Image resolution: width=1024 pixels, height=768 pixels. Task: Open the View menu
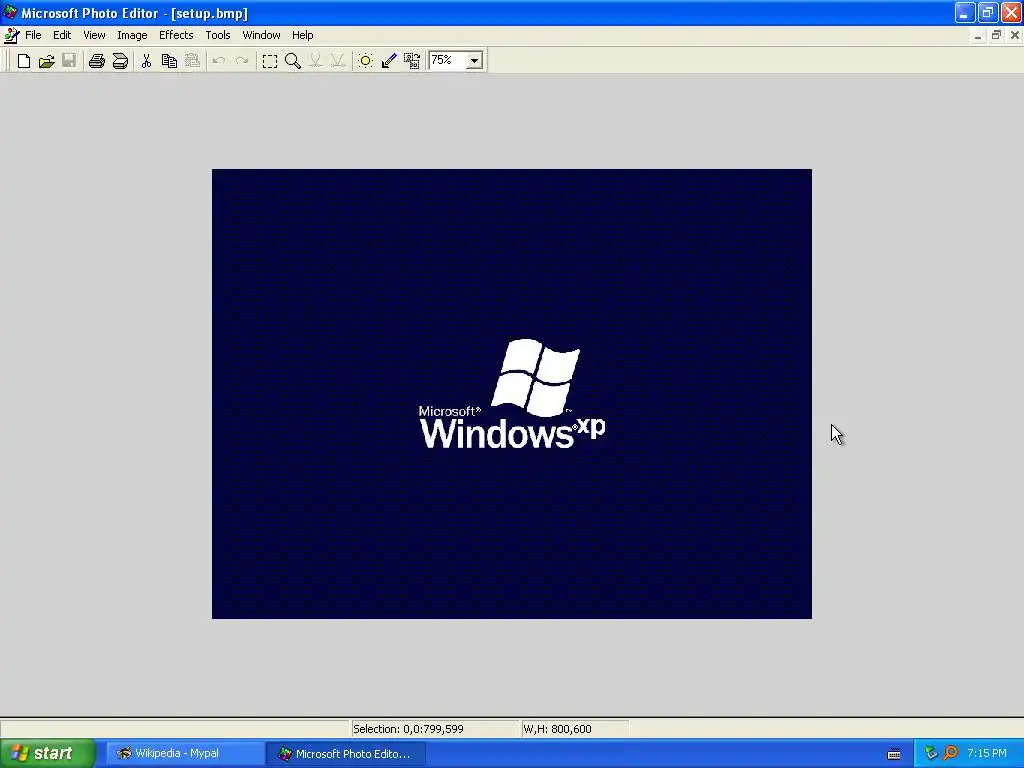pyautogui.click(x=94, y=35)
